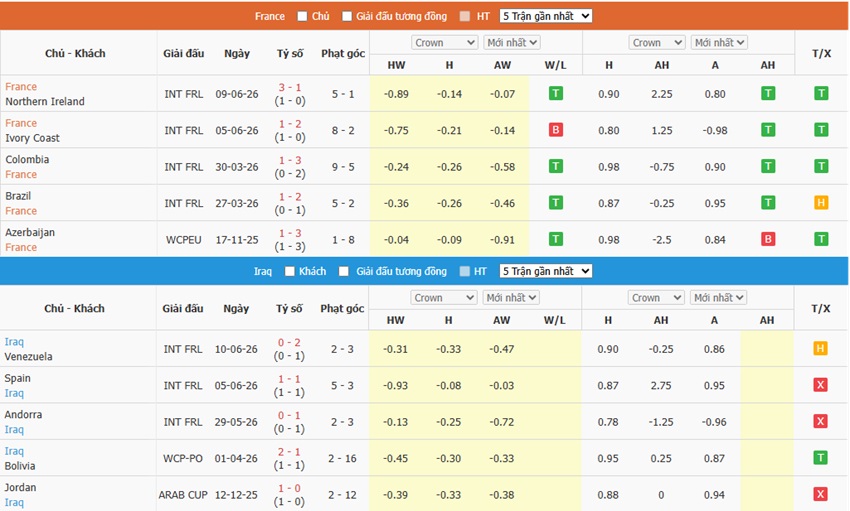Screen dimensions: 850x511
Task: Select the Jordan team name
Action: [x=20, y=488]
